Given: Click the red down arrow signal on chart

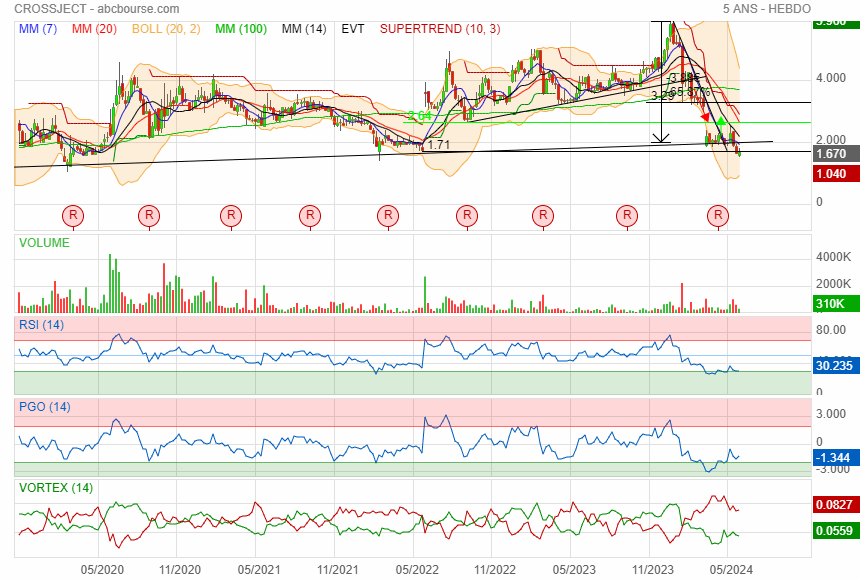Looking at the screenshot, I should coord(705,118).
